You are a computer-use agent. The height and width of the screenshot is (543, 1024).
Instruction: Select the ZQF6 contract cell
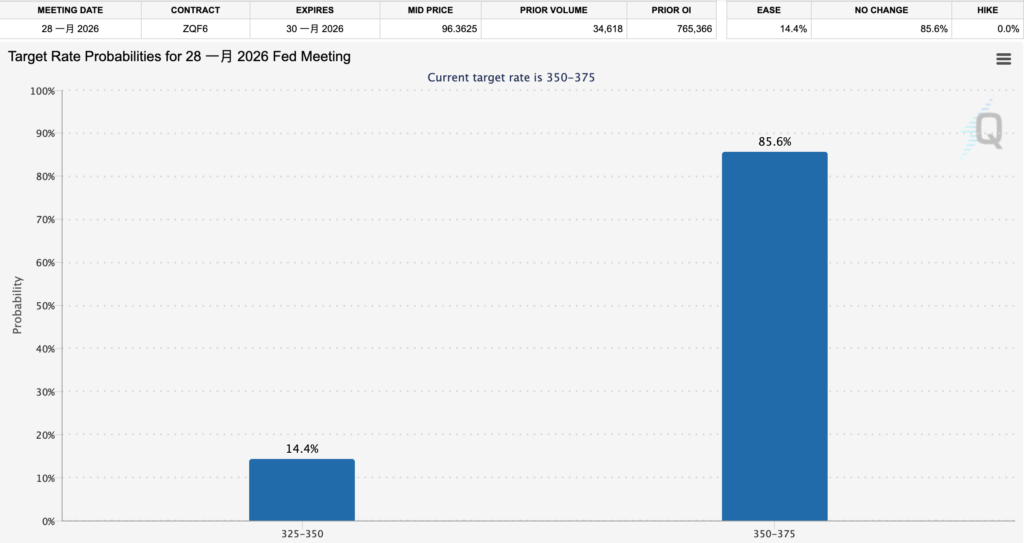click(195, 29)
